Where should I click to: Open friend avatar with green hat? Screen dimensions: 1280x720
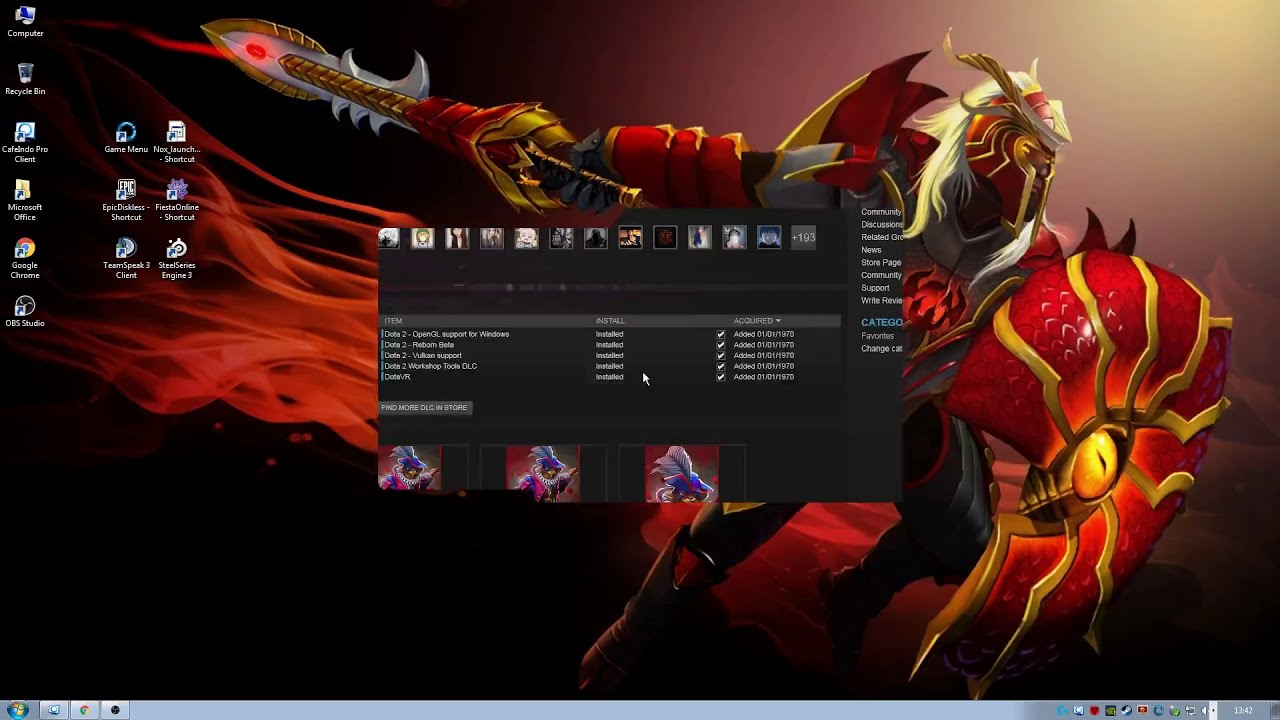point(423,238)
